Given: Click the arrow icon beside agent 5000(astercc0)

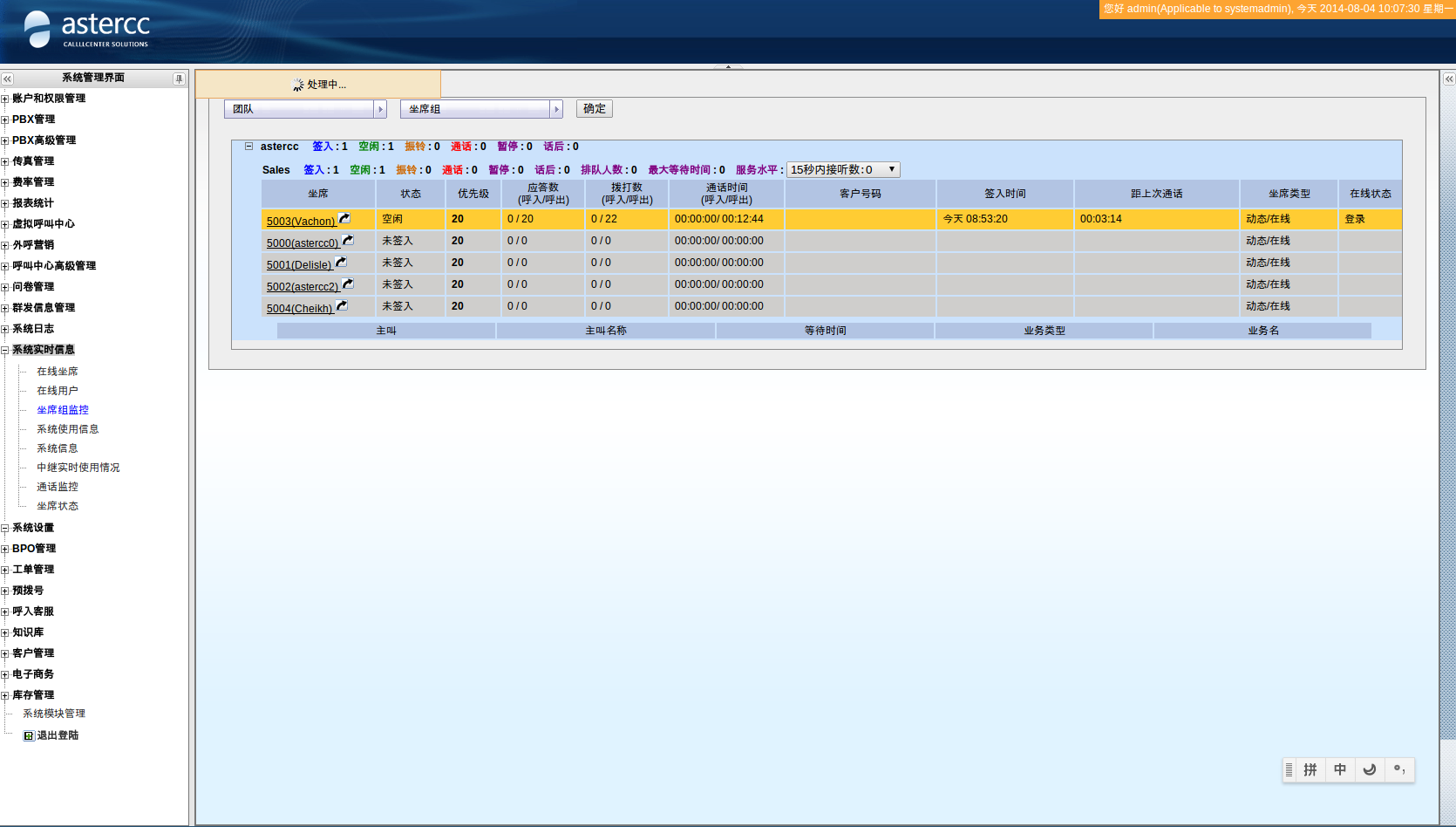Looking at the screenshot, I should tap(348, 240).
